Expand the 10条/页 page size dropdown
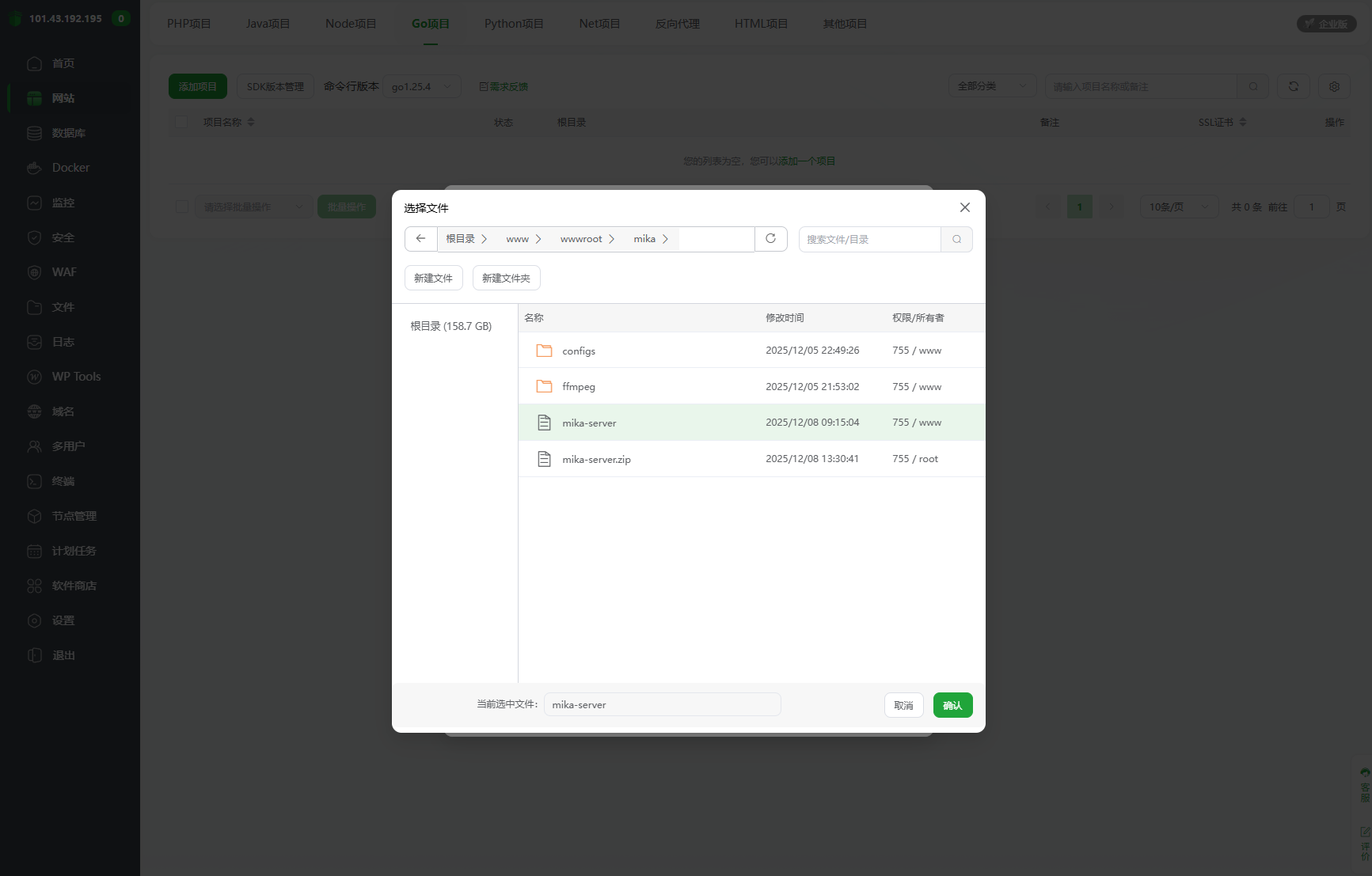 point(1178,207)
